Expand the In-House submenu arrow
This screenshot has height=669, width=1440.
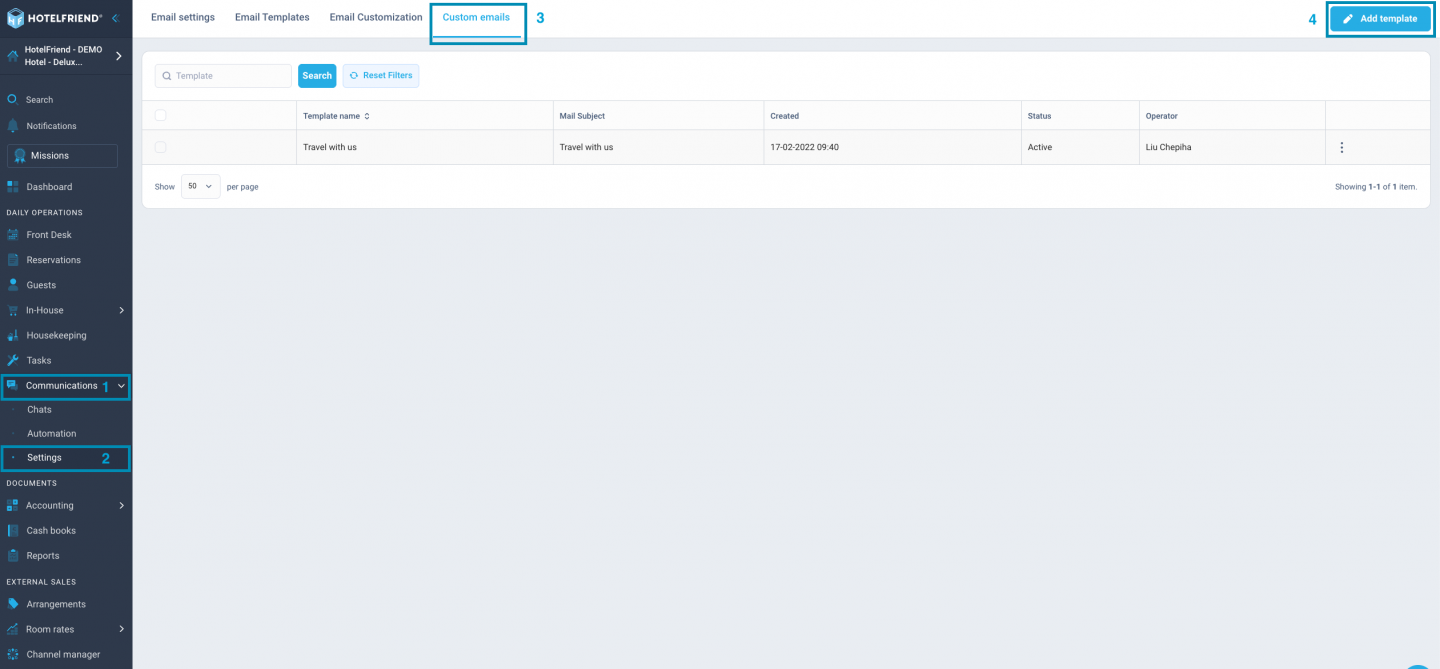122,310
